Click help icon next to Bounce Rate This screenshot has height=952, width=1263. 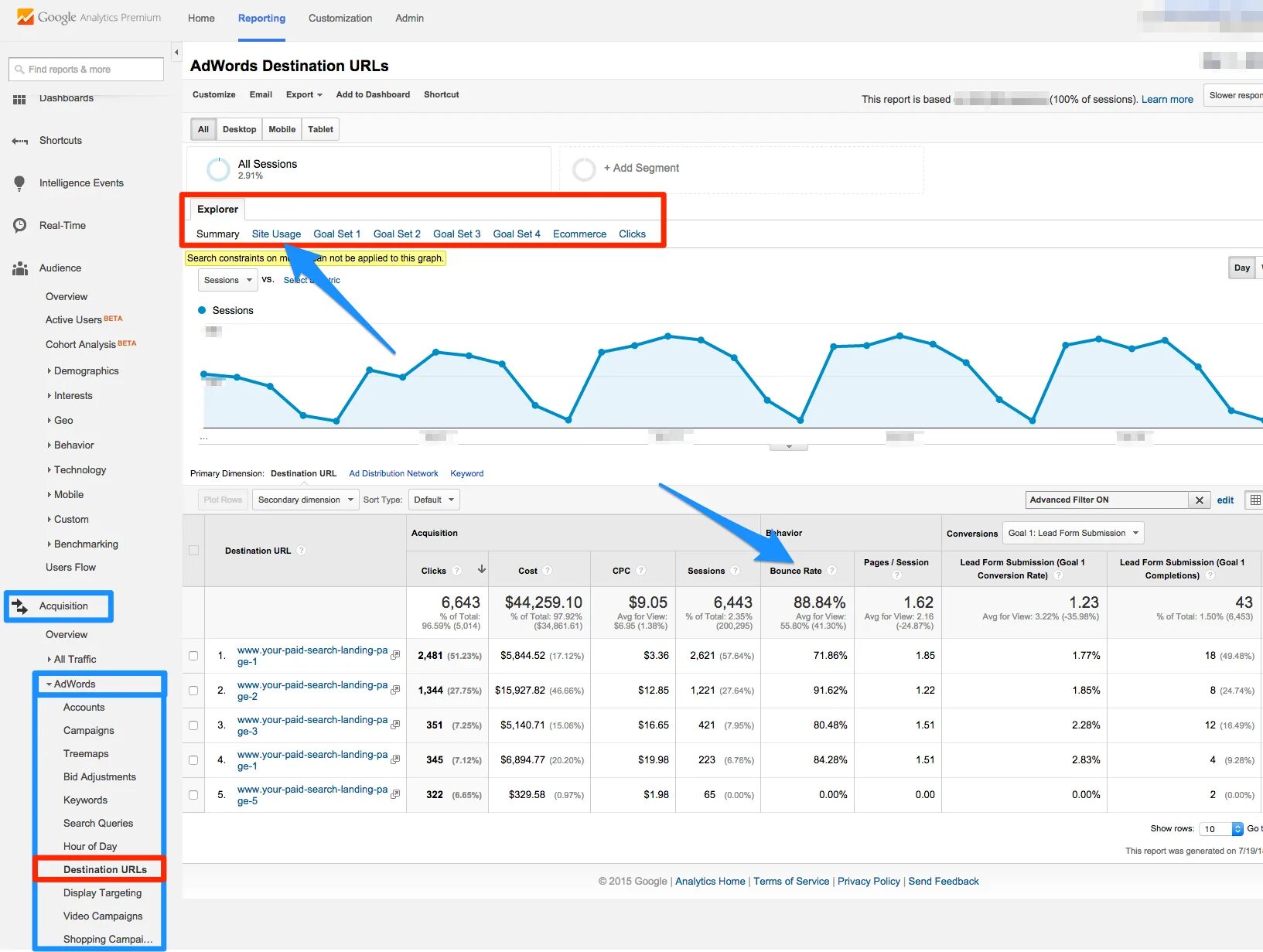click(x=832, y=571)
